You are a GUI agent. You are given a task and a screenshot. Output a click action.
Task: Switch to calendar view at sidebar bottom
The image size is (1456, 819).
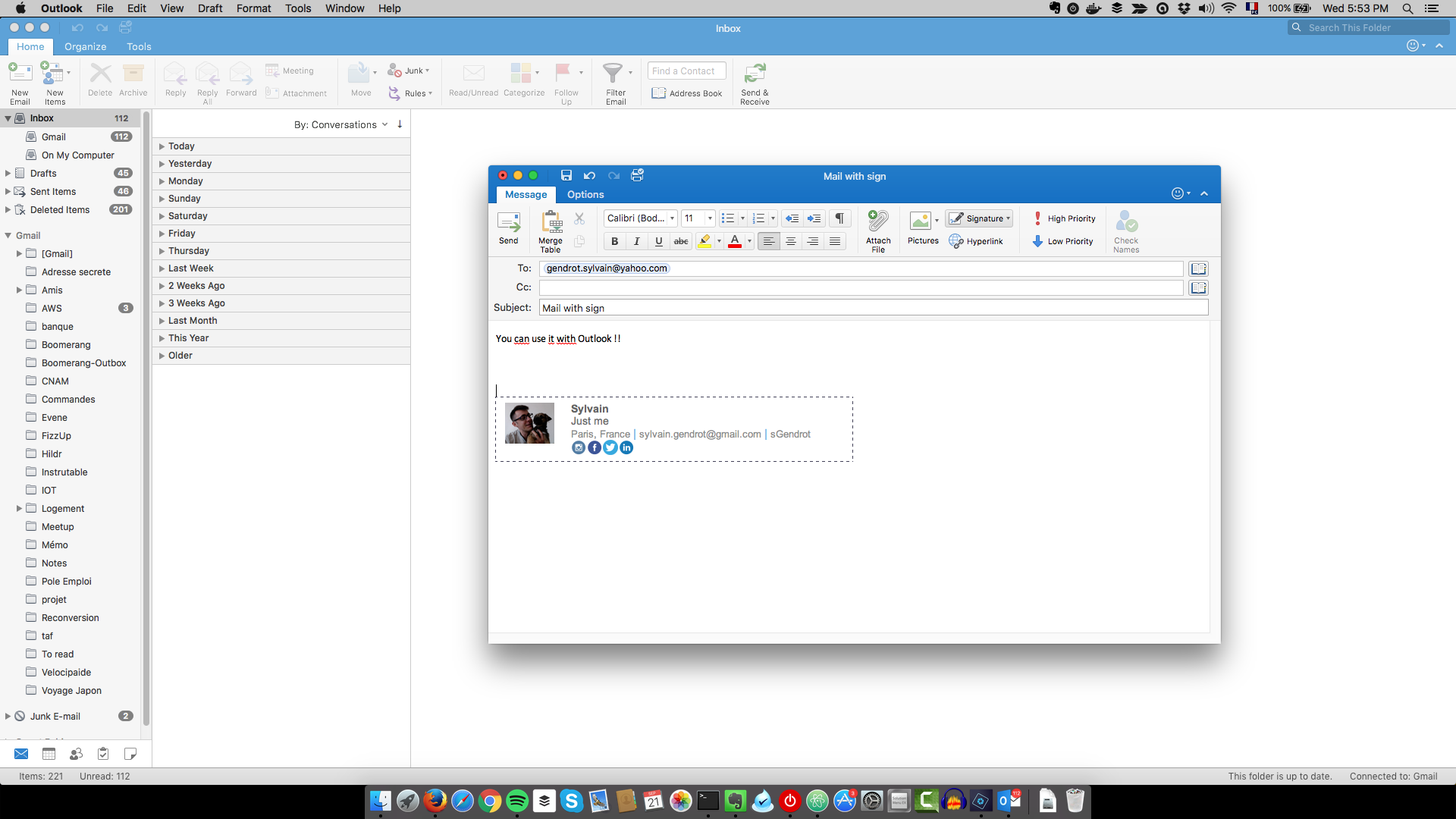point(49,754)
